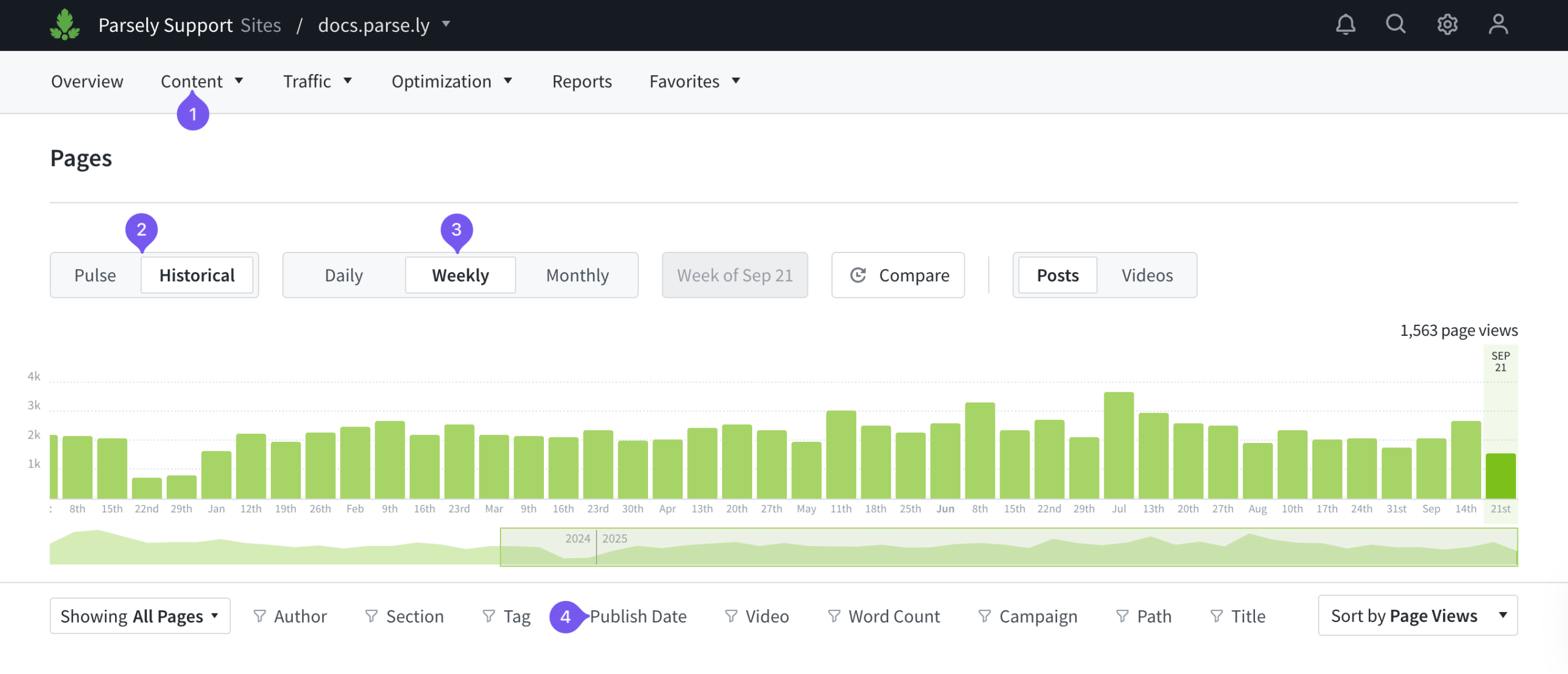
Task: Toggle to Videos view
Action: click(x=1147, y=275)
